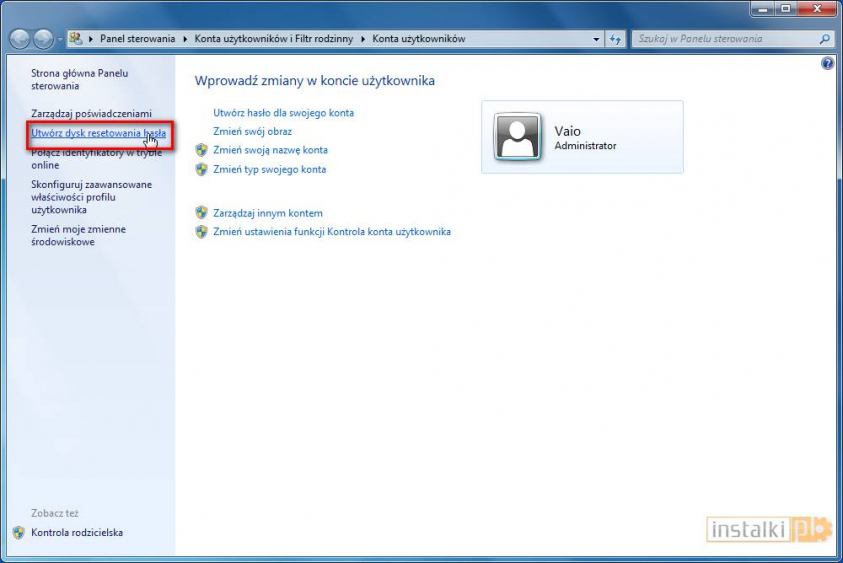Click the Forward navigation arrow button
The width and height of the screenshot is (843, 563).
point(44,39)
